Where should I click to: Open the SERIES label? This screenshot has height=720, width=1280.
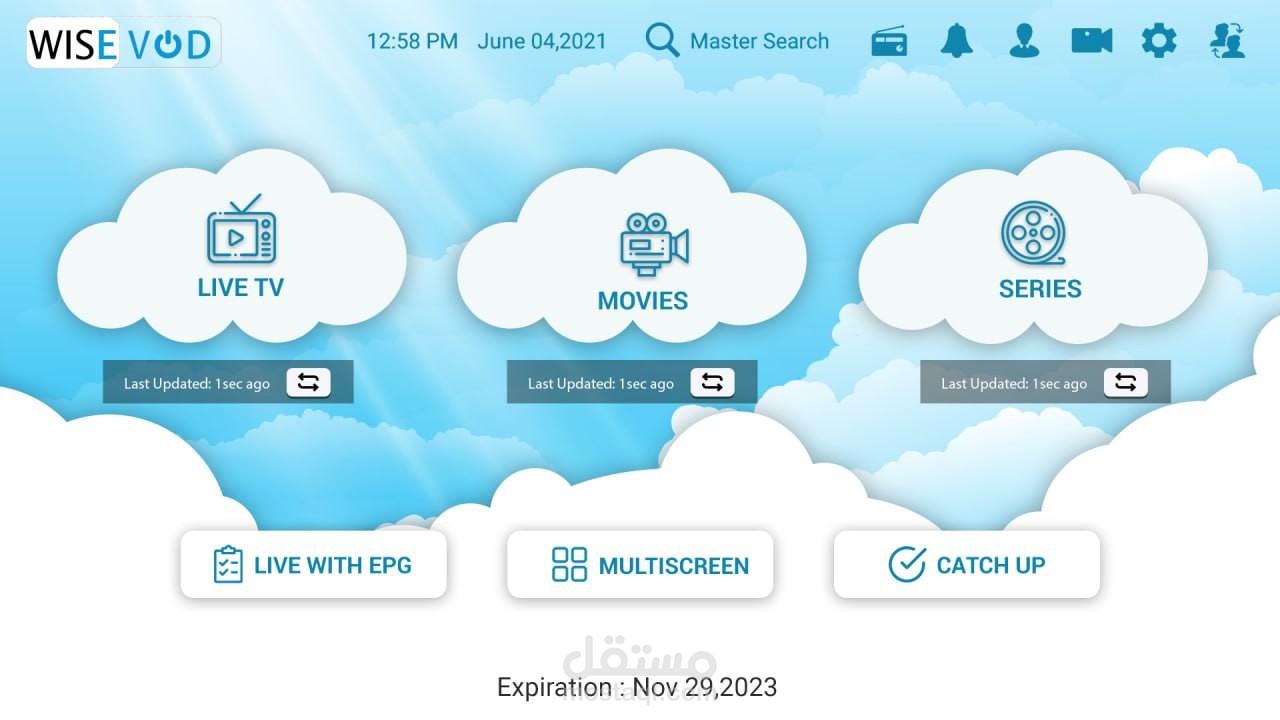tap(1040, 289)
